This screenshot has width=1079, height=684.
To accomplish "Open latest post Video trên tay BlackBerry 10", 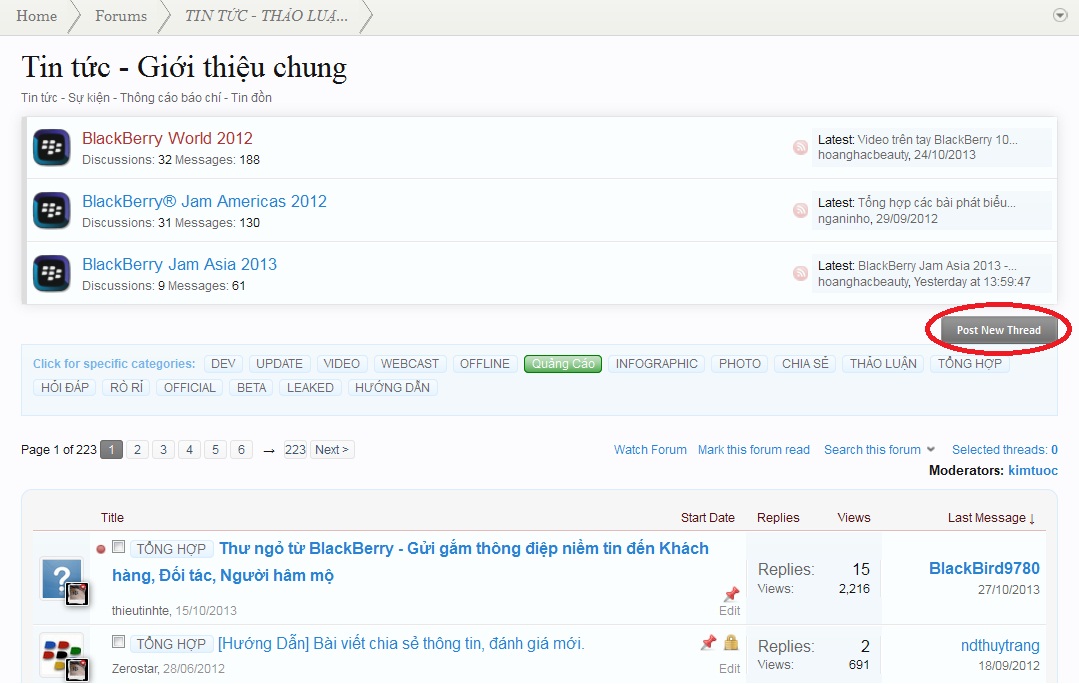I will click(x=937, y=140).
